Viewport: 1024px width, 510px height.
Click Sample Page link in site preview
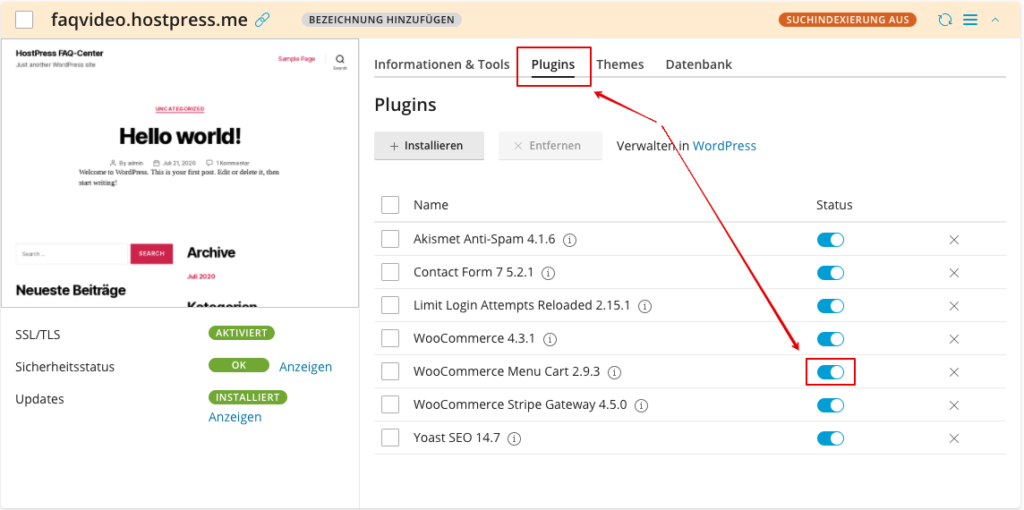pyautogui.click(x=296, y=59)
